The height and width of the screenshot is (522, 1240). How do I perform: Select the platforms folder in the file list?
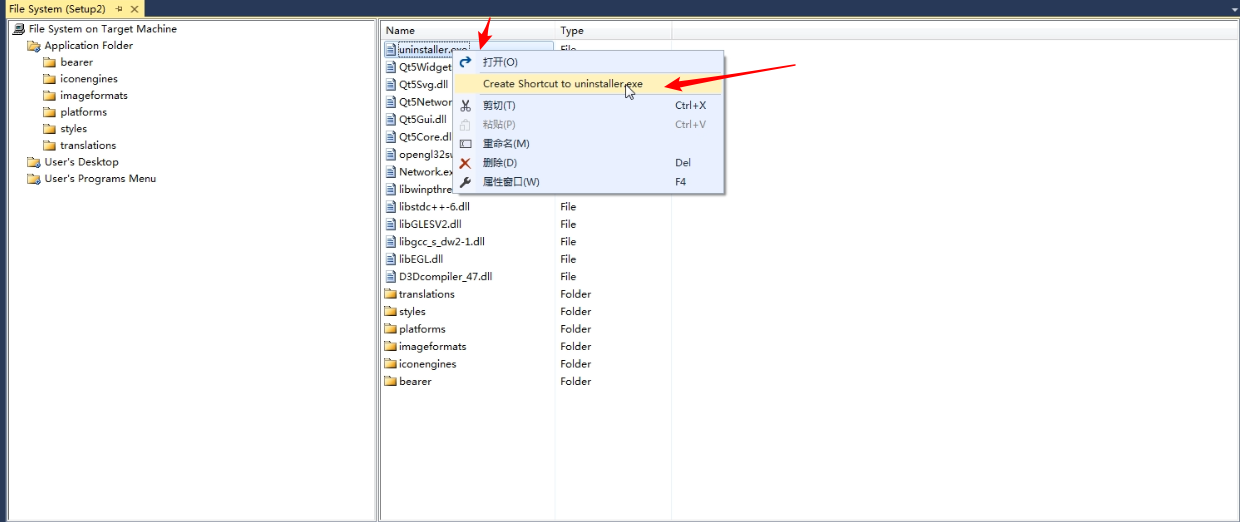click(x=422, y=329)
